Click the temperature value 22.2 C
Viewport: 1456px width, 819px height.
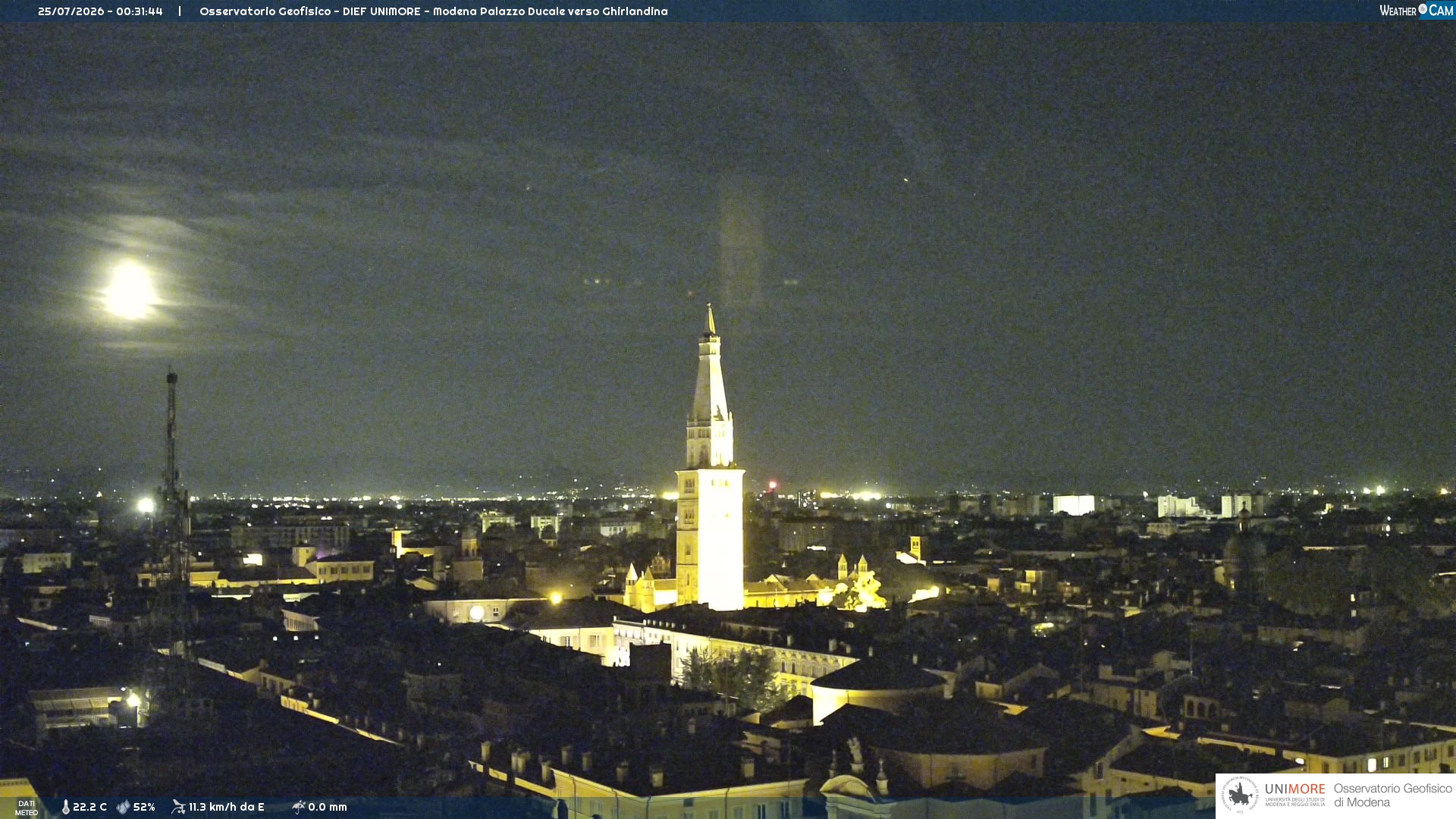point(89,807)
